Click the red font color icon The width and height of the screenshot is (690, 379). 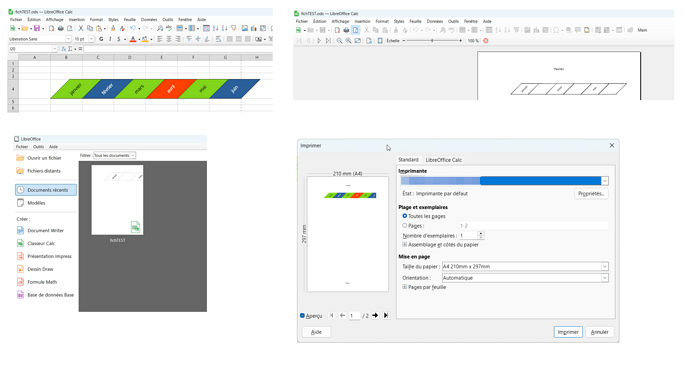[133, 39]
